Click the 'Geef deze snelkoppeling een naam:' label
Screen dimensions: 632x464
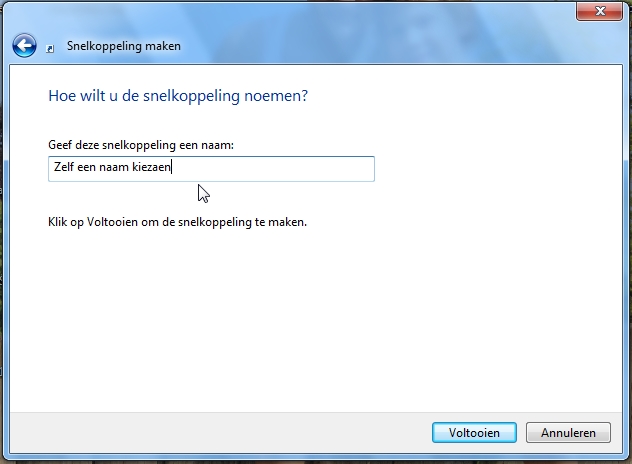point(141,145)
